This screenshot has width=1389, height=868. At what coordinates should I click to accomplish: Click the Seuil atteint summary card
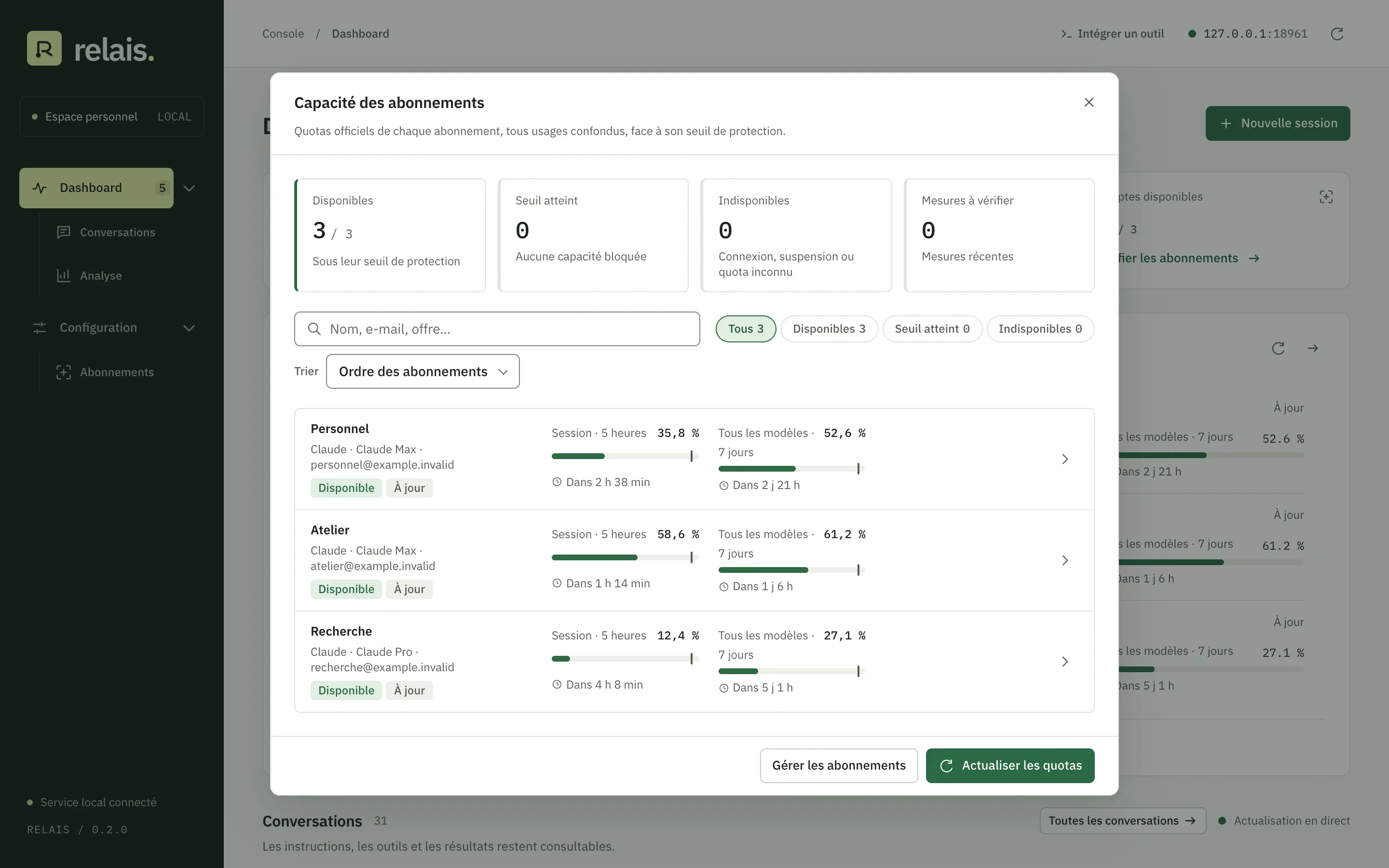point(593,235)
